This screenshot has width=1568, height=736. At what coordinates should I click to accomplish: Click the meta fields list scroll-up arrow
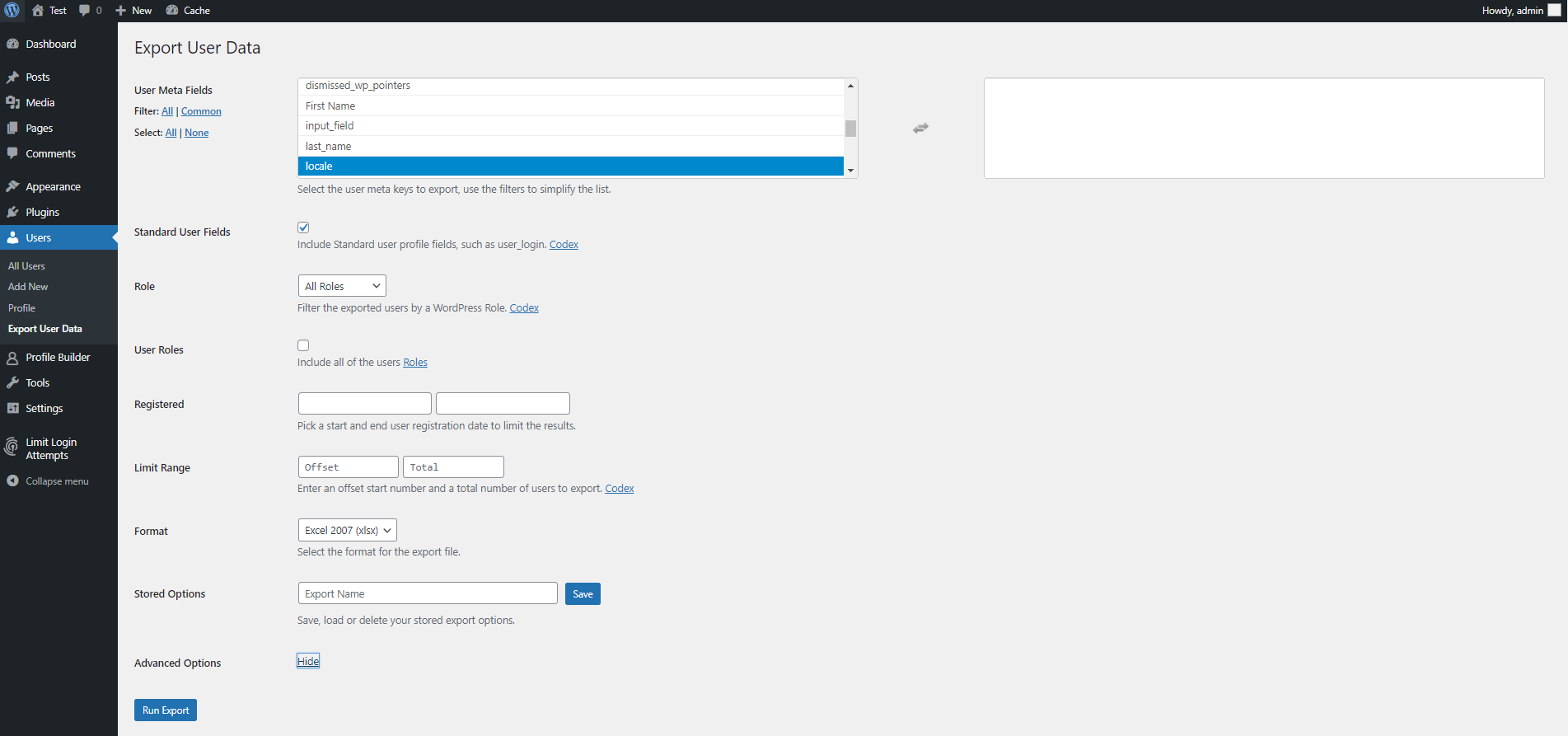point(850,86)
